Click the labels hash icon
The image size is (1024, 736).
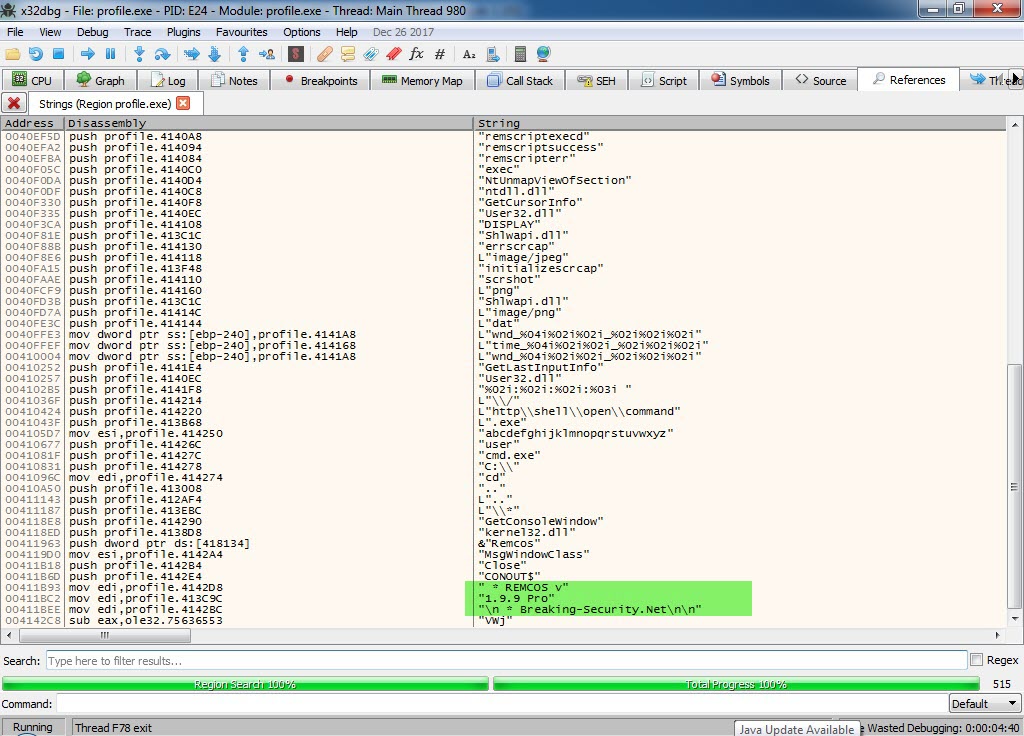click(440, 54)
